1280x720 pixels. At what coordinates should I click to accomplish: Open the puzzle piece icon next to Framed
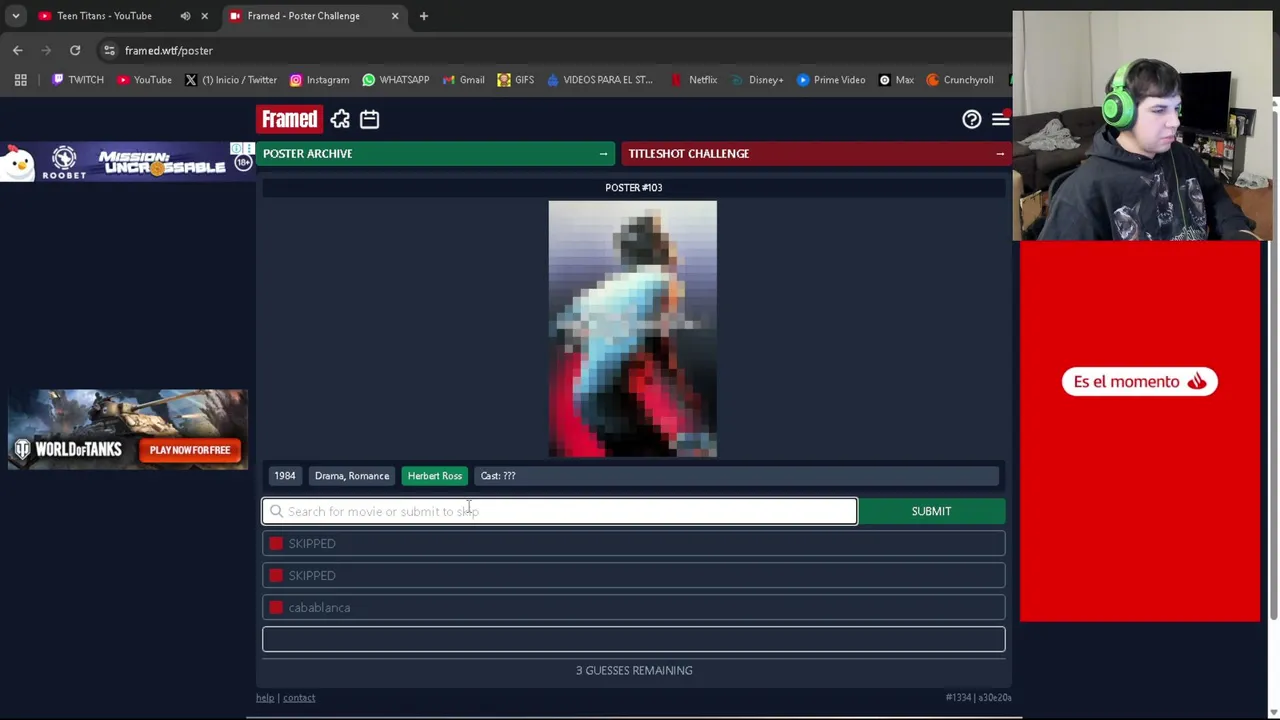(x=340, y=119)
